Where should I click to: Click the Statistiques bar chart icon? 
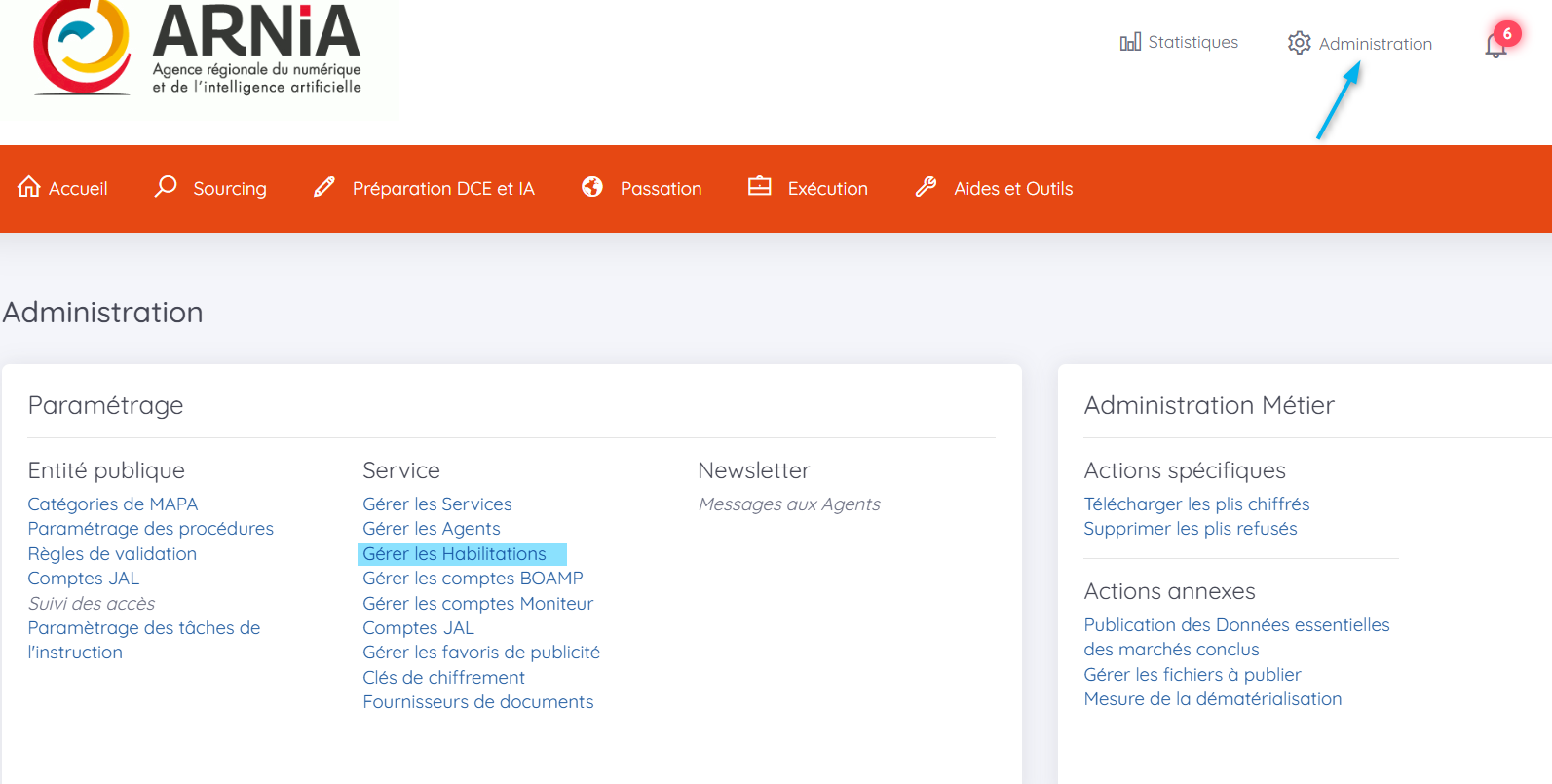click(x=1130, y=42)
